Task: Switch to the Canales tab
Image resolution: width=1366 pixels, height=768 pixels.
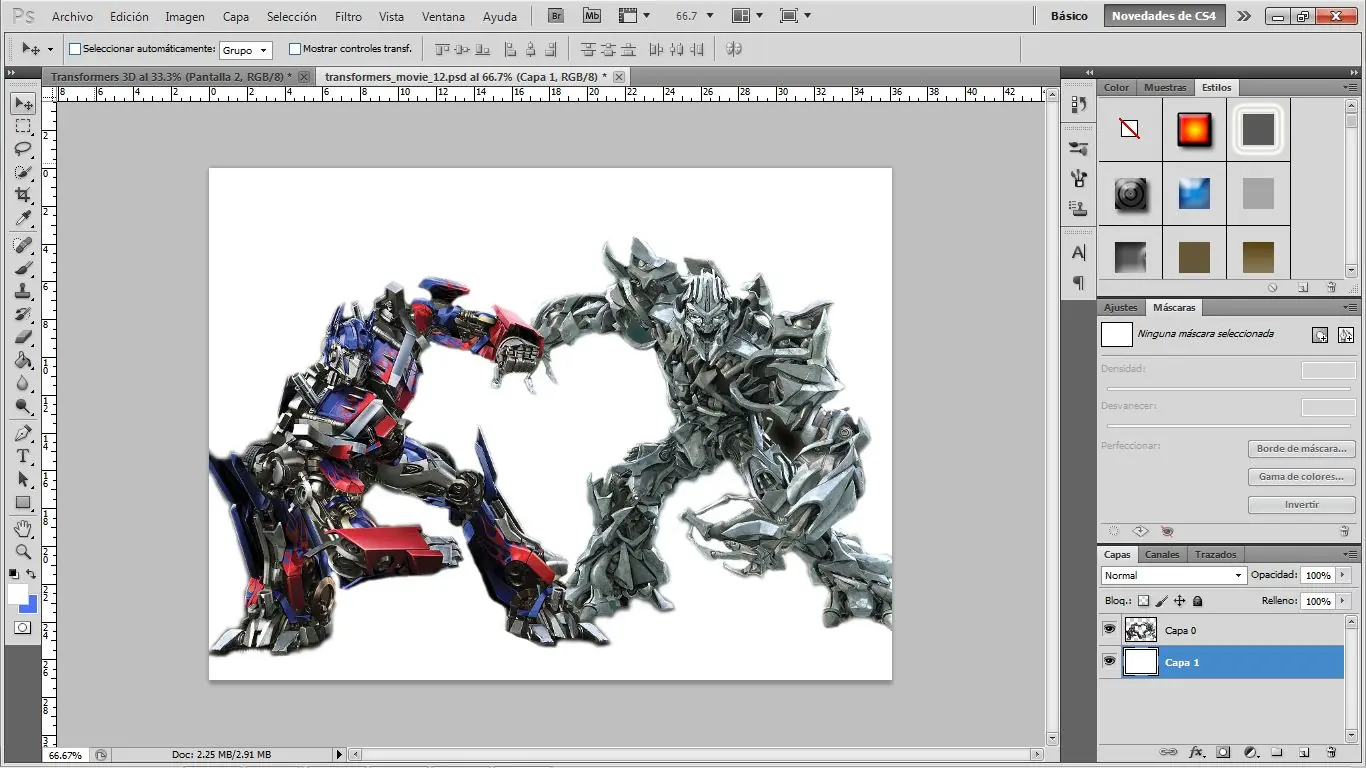Action: pyautogui.click(x=1161, y=554)
